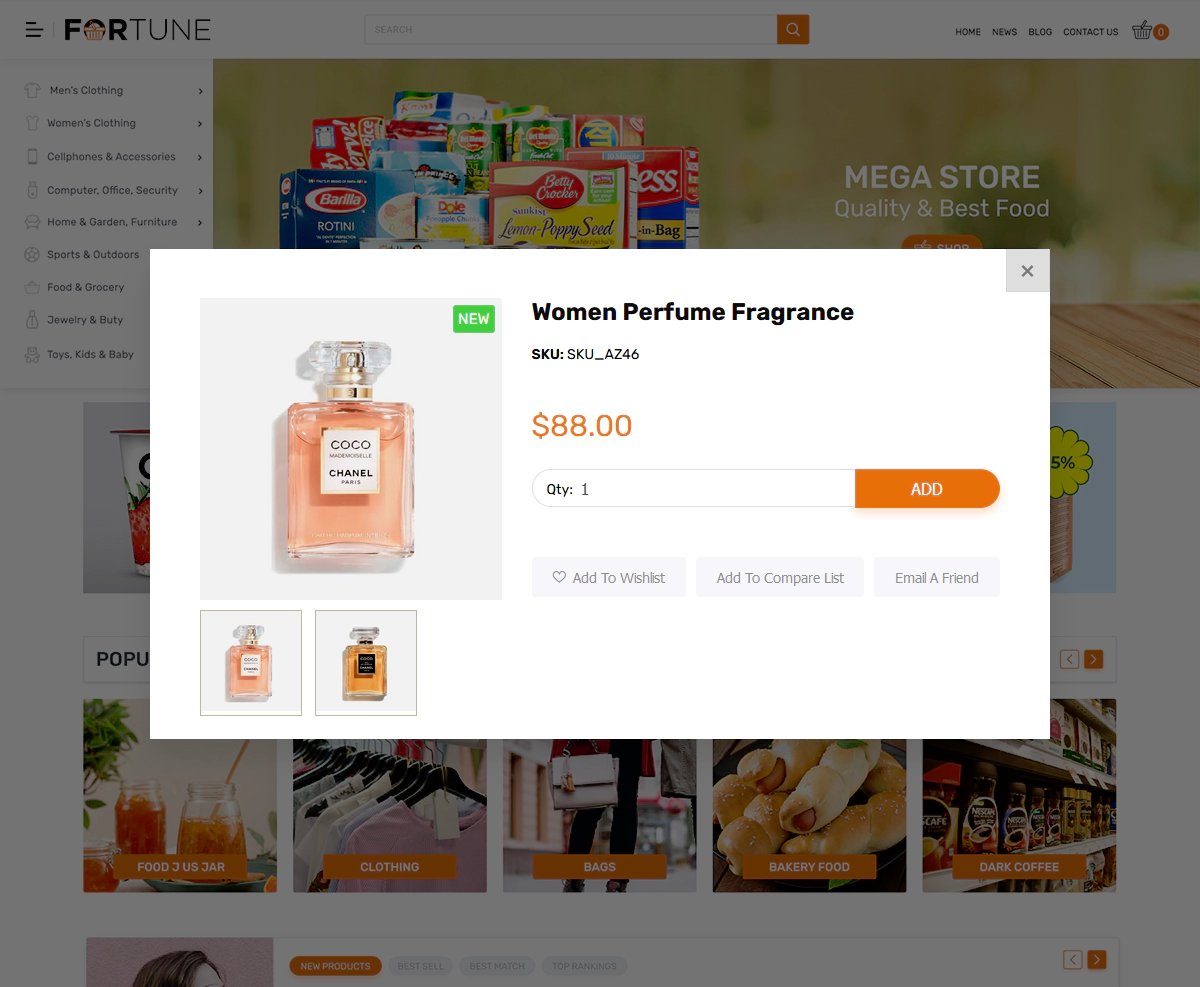
Task: Open the Food & Grocery category
Action: (x=86, y=288)
